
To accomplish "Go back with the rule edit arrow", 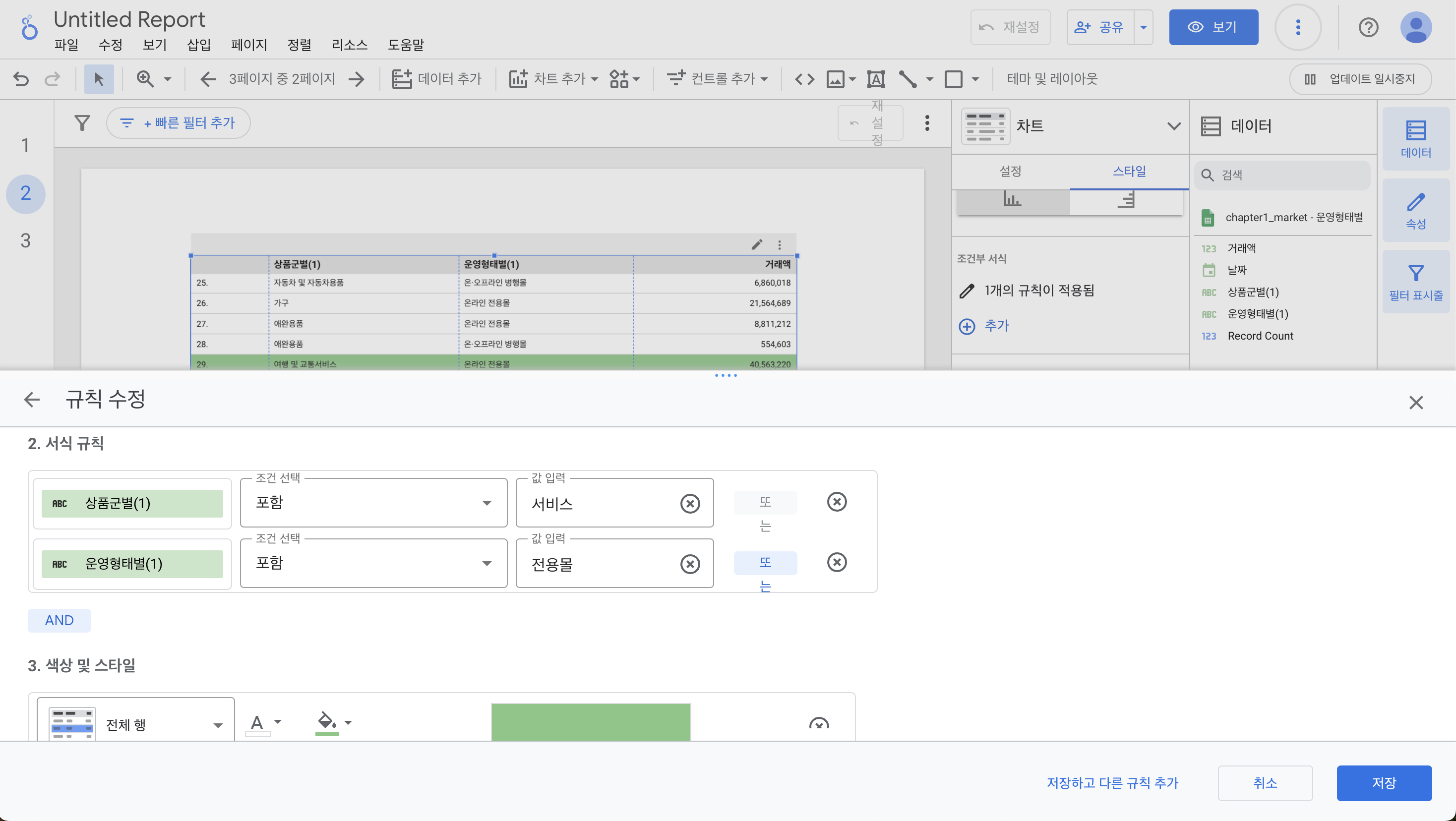I will 32,400.
